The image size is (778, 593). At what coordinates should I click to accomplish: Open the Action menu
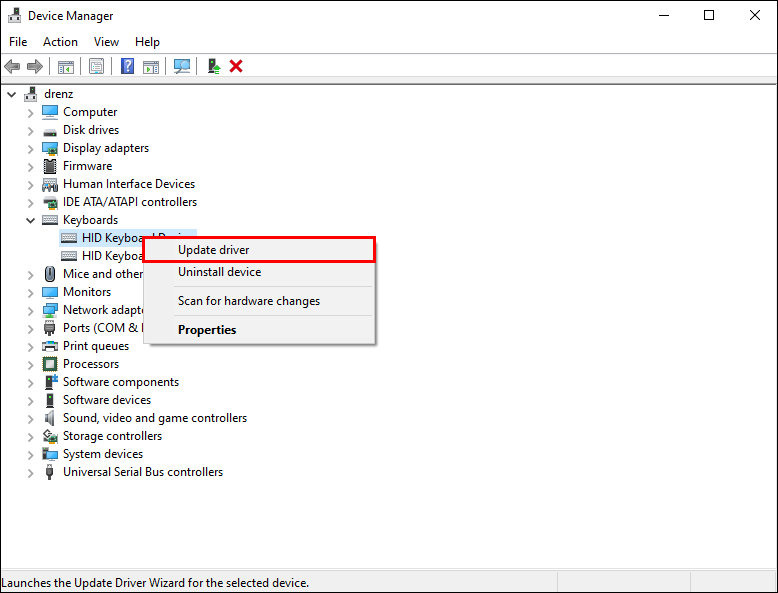(x=60, y=42)
